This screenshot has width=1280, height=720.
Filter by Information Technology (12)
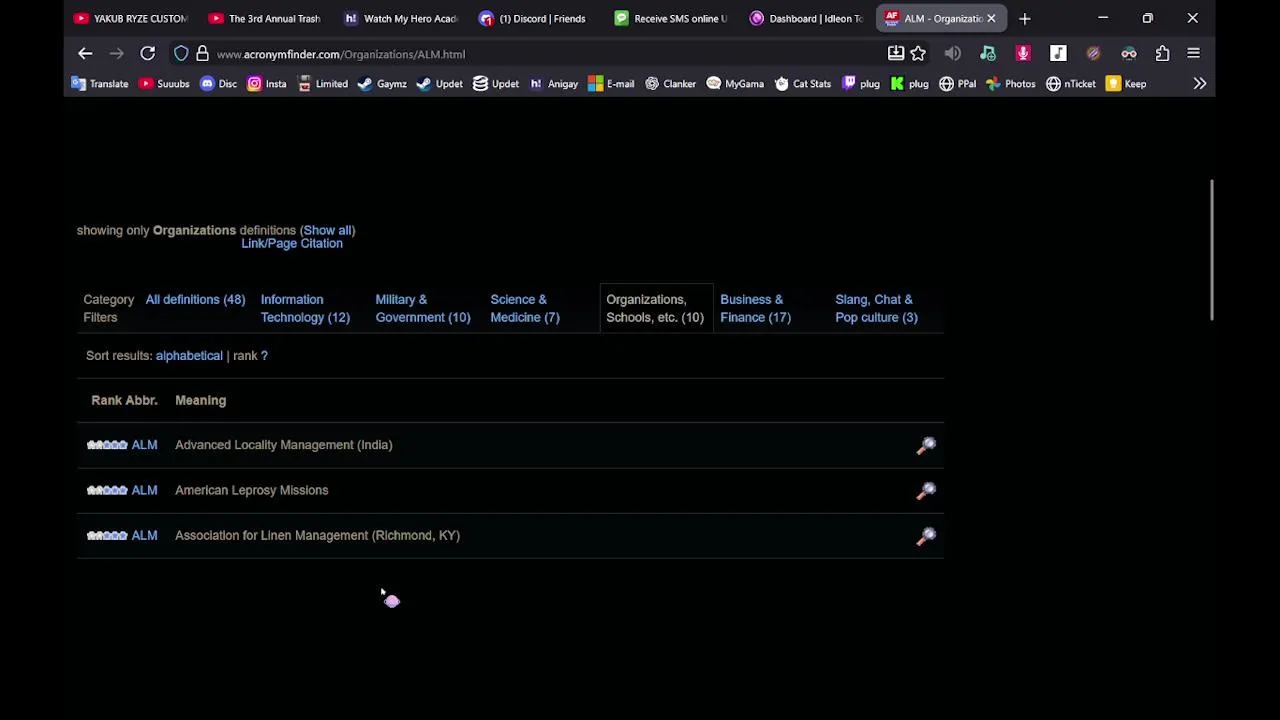click(x=305, y=309)
